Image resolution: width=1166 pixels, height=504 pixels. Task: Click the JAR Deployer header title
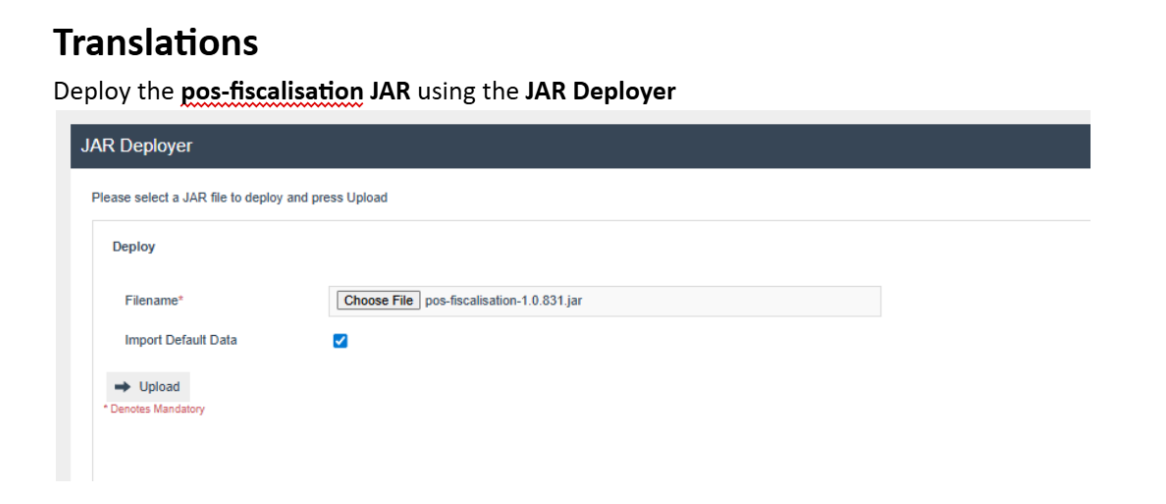point(136,146)
